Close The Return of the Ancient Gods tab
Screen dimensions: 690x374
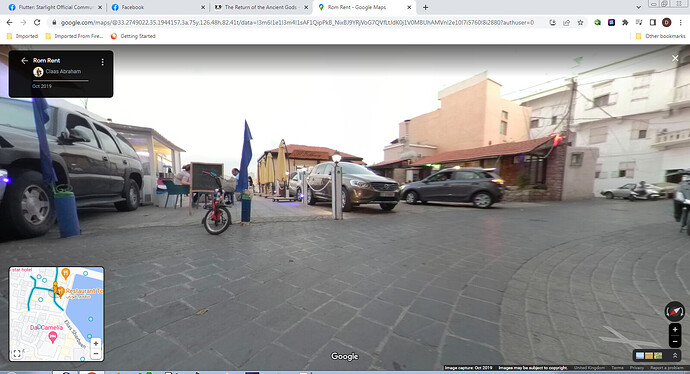[x=306, y=7]
